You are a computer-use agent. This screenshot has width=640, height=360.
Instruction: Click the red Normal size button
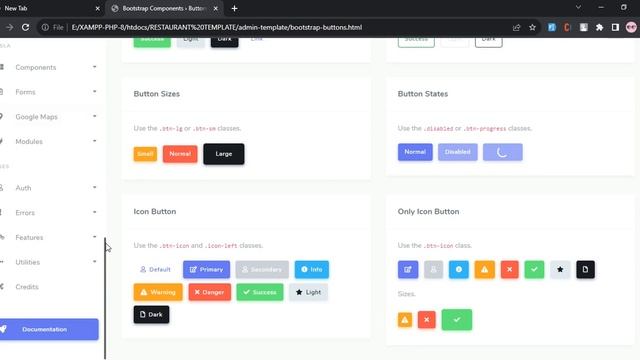(180, 154)
